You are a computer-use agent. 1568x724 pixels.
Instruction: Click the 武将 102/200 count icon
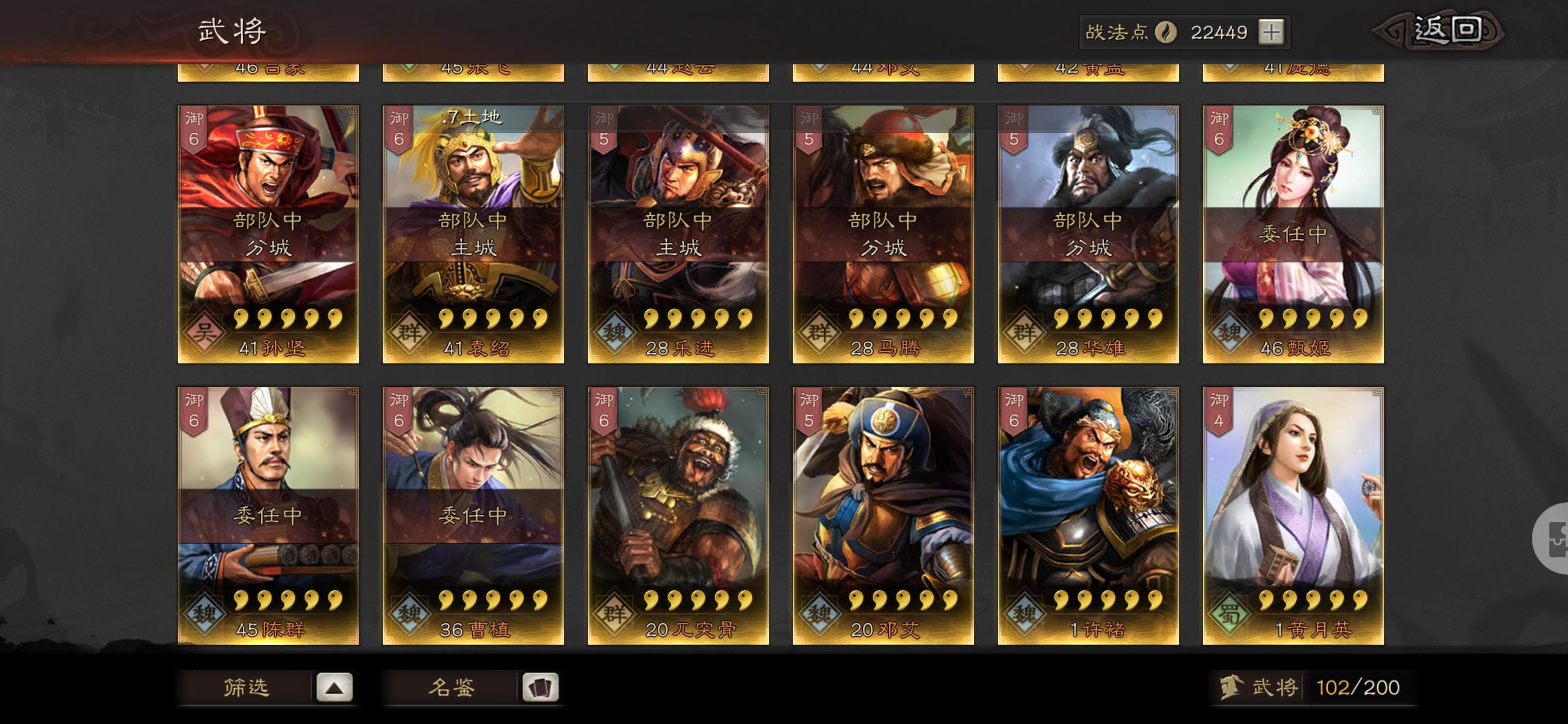tap(1230, 687)
